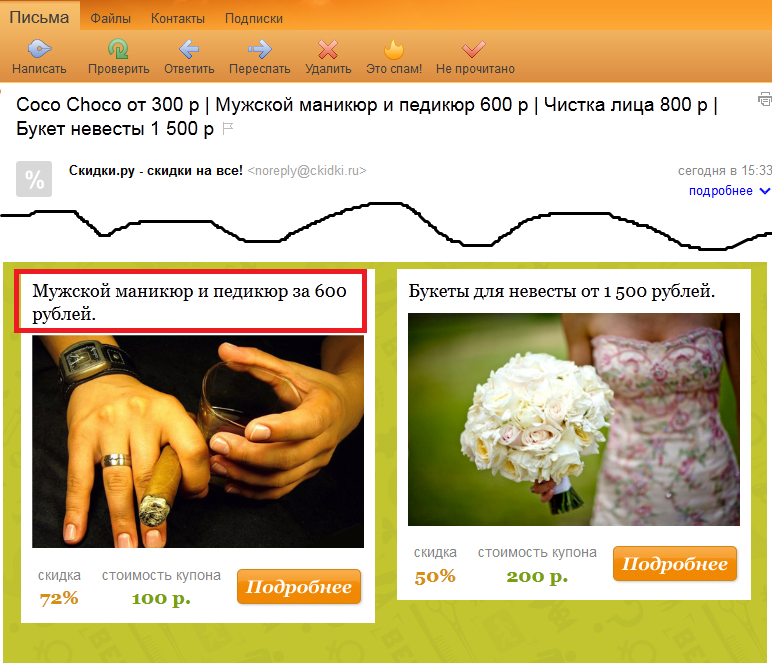Reply using the Ответить arrow icon

189,49
